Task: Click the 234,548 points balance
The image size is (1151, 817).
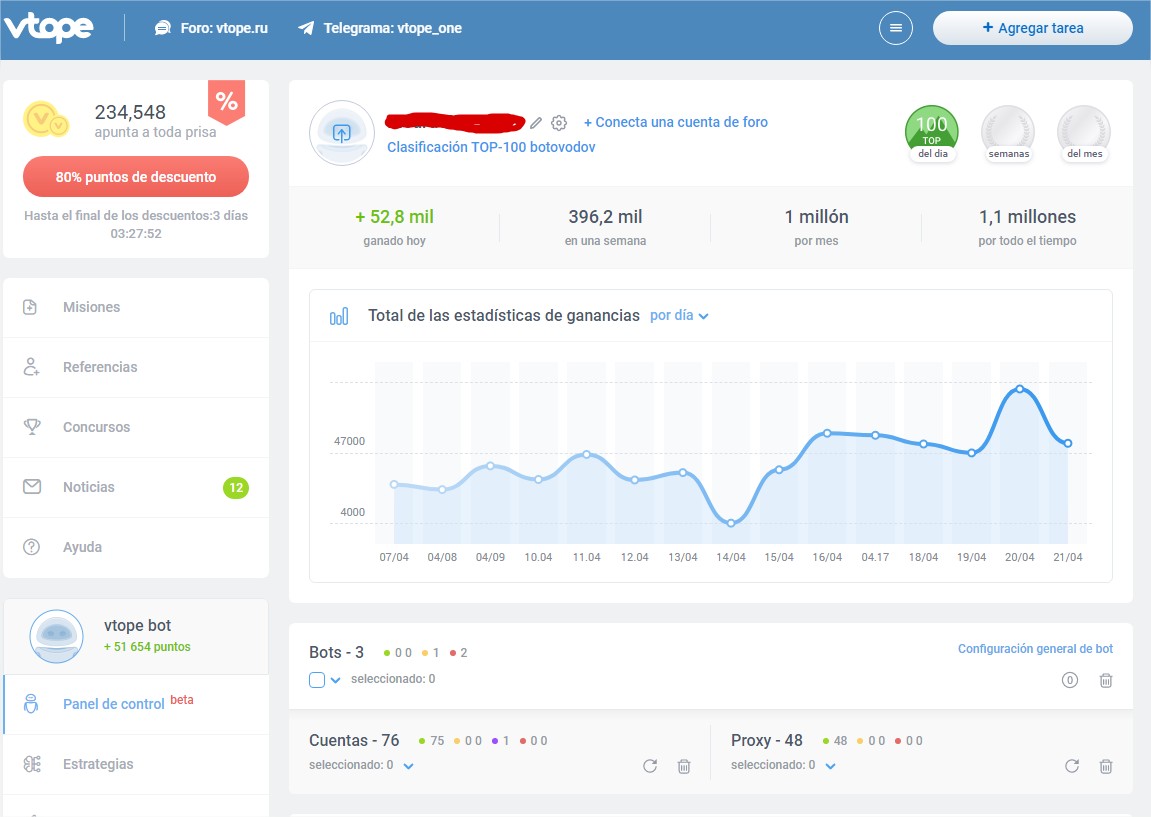Action: 130,112
